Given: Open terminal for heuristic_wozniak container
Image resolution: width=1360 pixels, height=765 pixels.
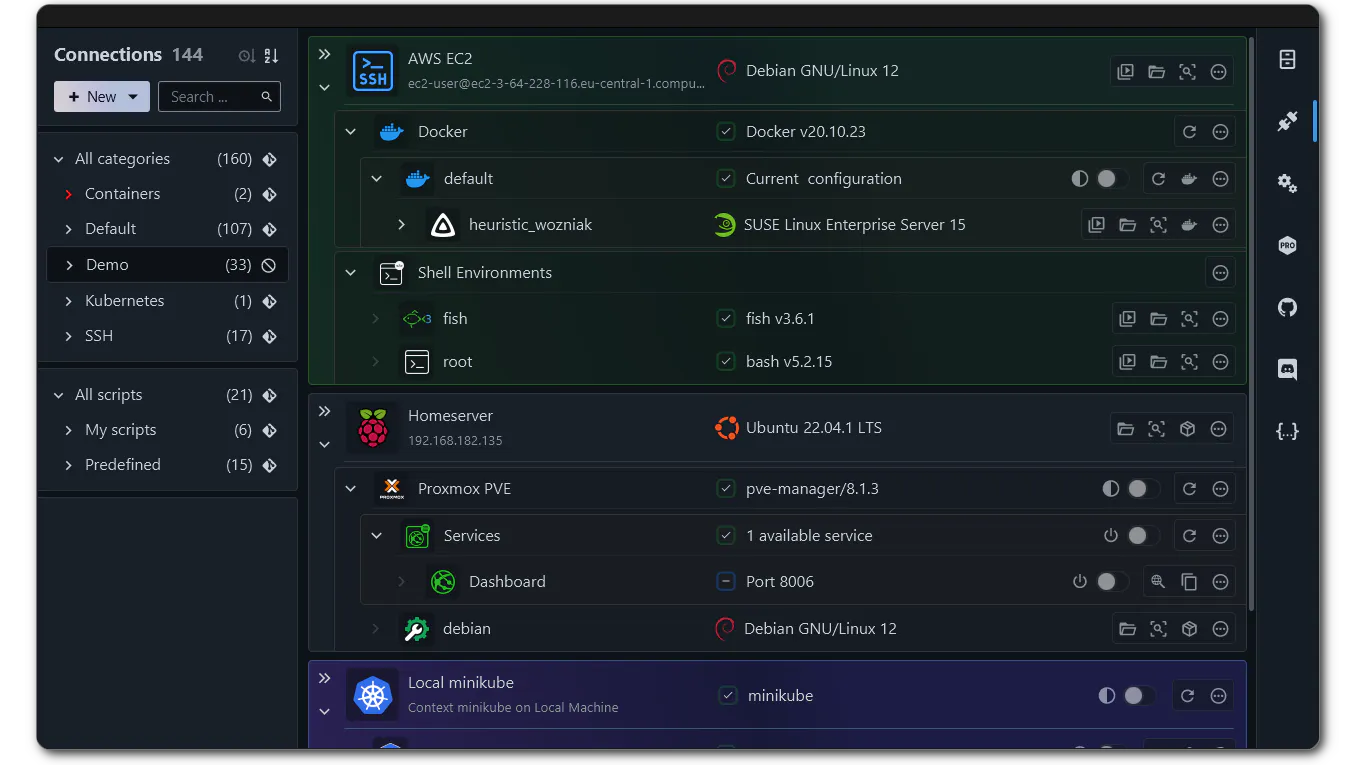Looking at the screenshot, I should tap(1096, 225).
